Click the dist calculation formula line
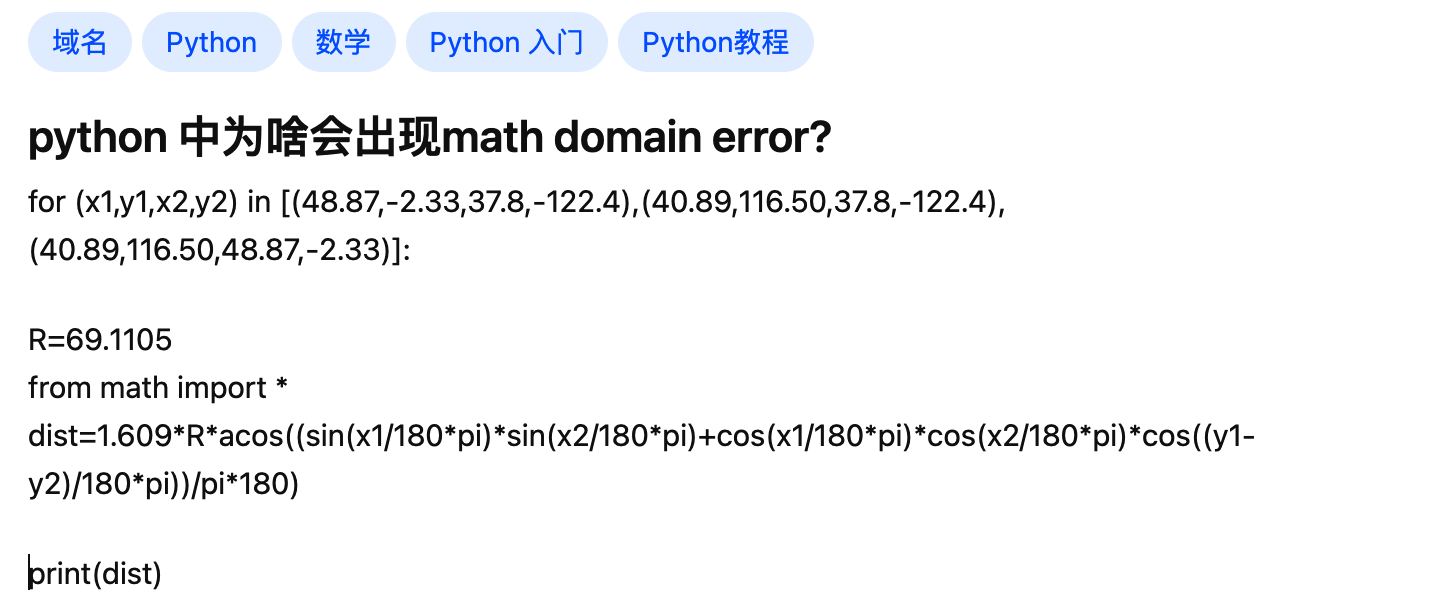The image size is (1434, 604). click(x=640, y=436)
